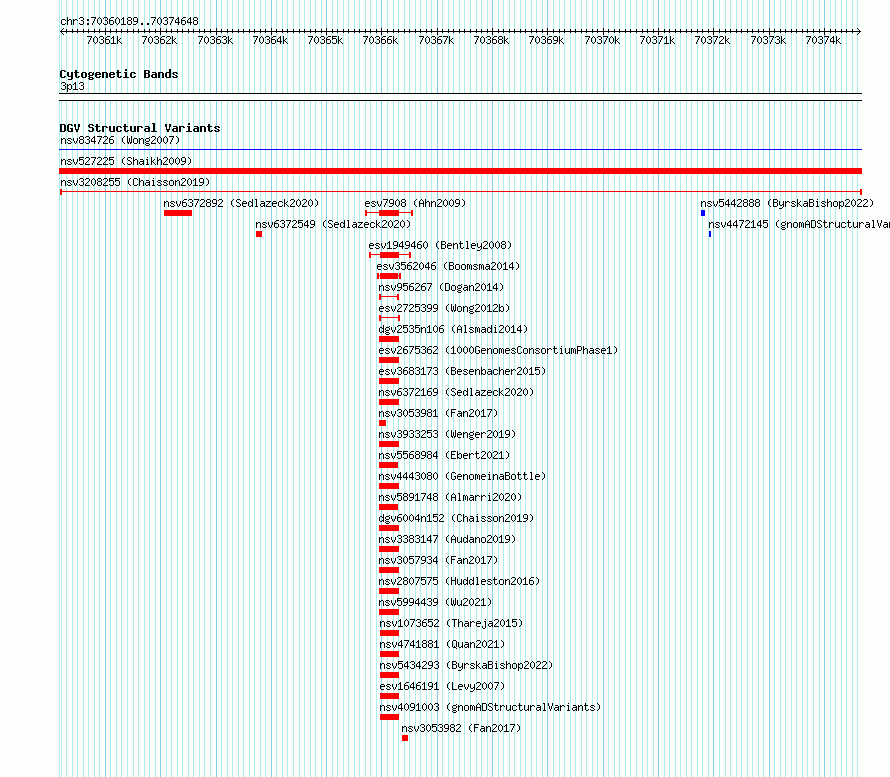
Task: Open nsv5891748 (Almarri2020) label
Action: [x=450, y=497]
